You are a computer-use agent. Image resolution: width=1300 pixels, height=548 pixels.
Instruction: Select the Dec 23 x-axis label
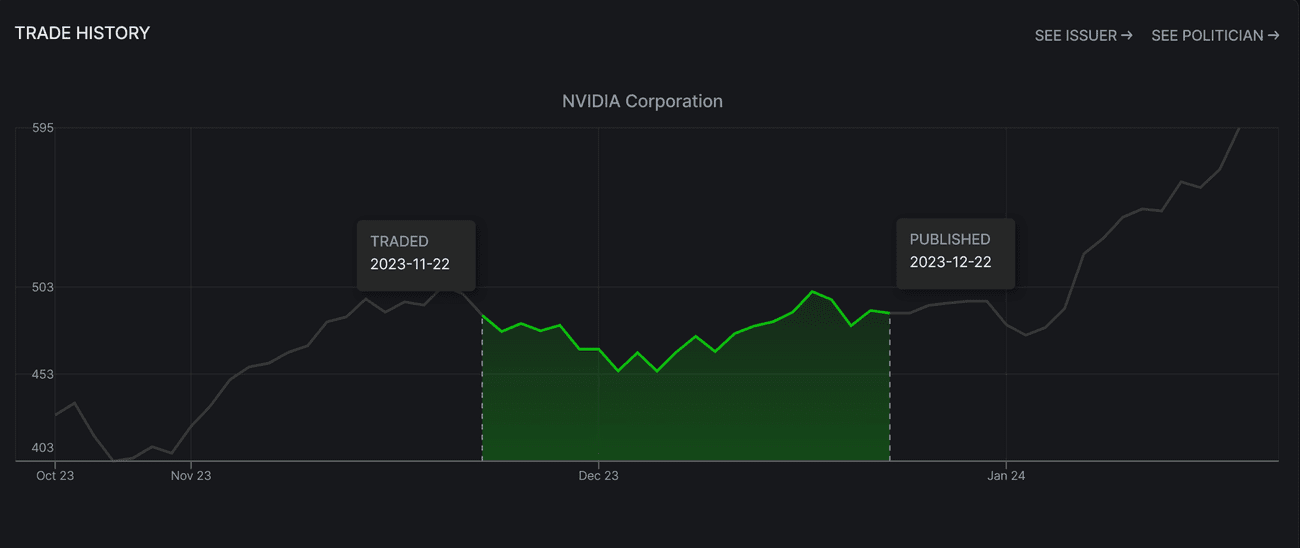coord(598,476)
